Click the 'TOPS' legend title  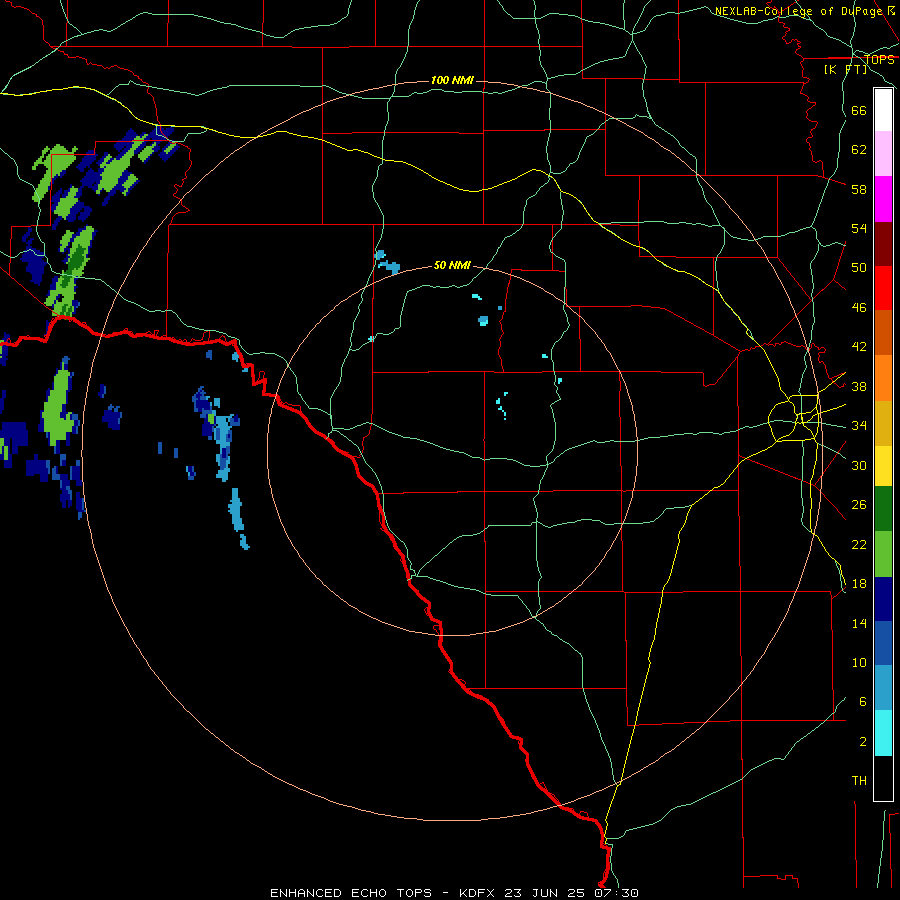(x=879, y=59)
